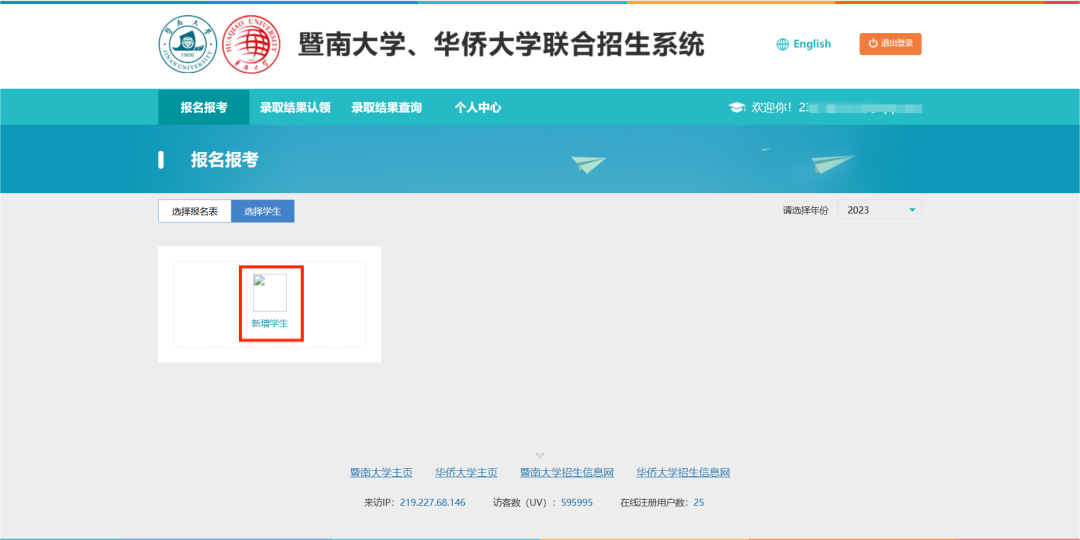Screen dimensions: 1080x540
Task: Open the 华侨大学主页 footer link
Action: pos(466,472)
